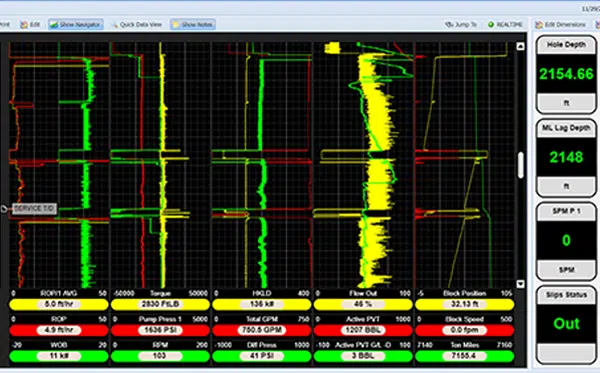Image resolution: width=600 pixels, height=373 pixels.
Task: Click the Active PVT G/L -D 3 BBL value
Action: click(x=363, y=356)
